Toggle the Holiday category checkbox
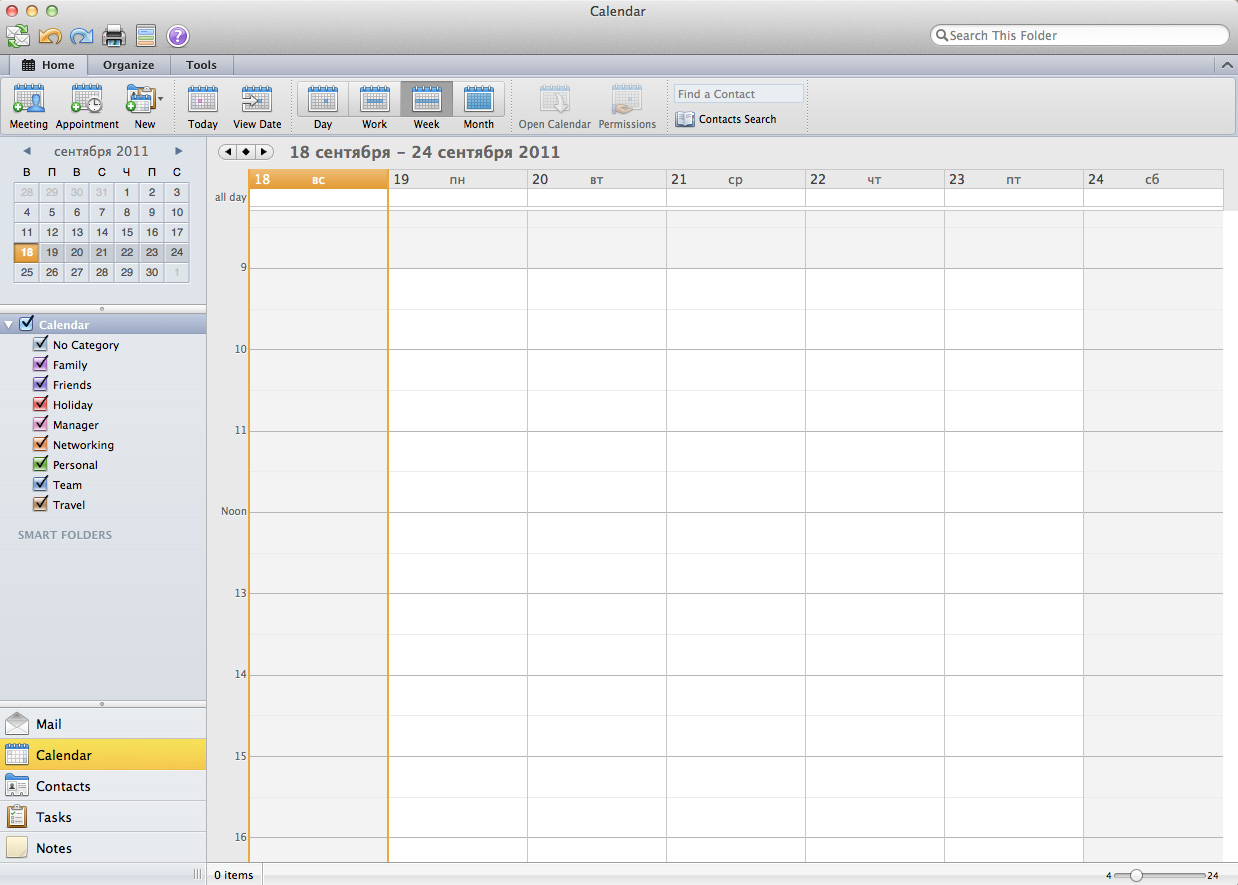The height and width of the screenshot is (885, 1238). click(41, 404)
